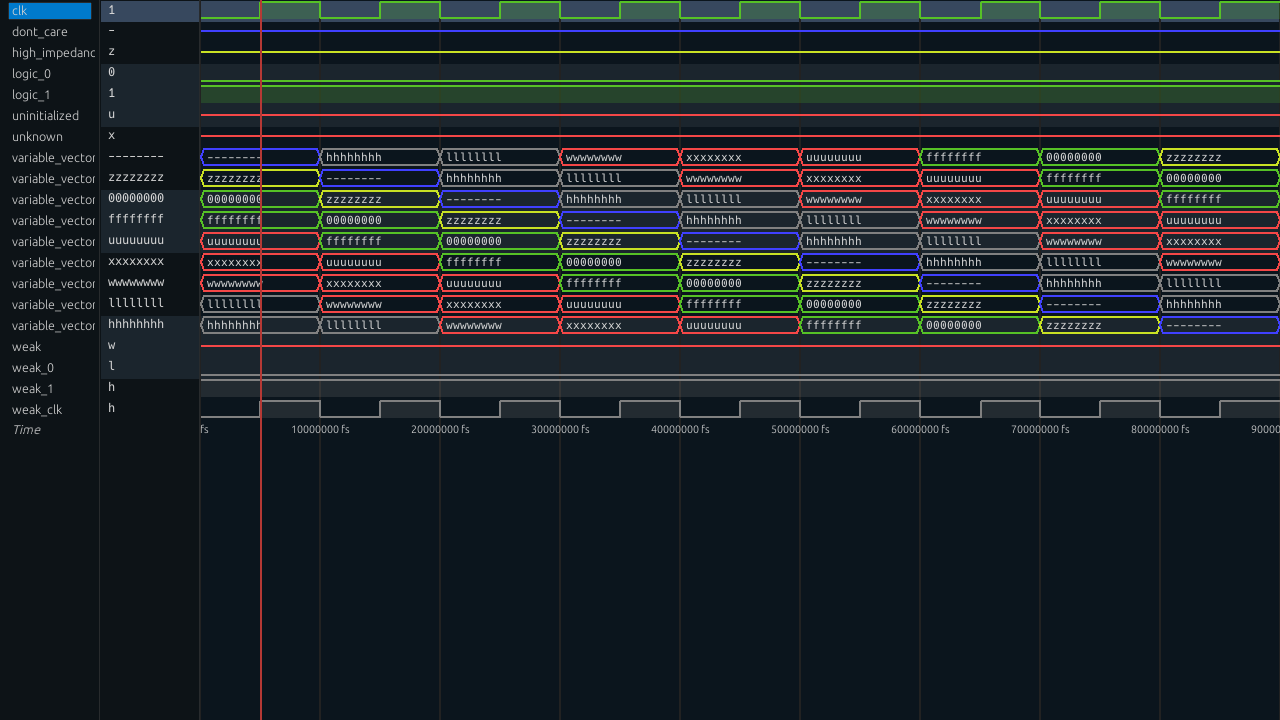Select the high_impedance signal name
This screenshot has width=1280, height=720.
[x=53, y=52]
